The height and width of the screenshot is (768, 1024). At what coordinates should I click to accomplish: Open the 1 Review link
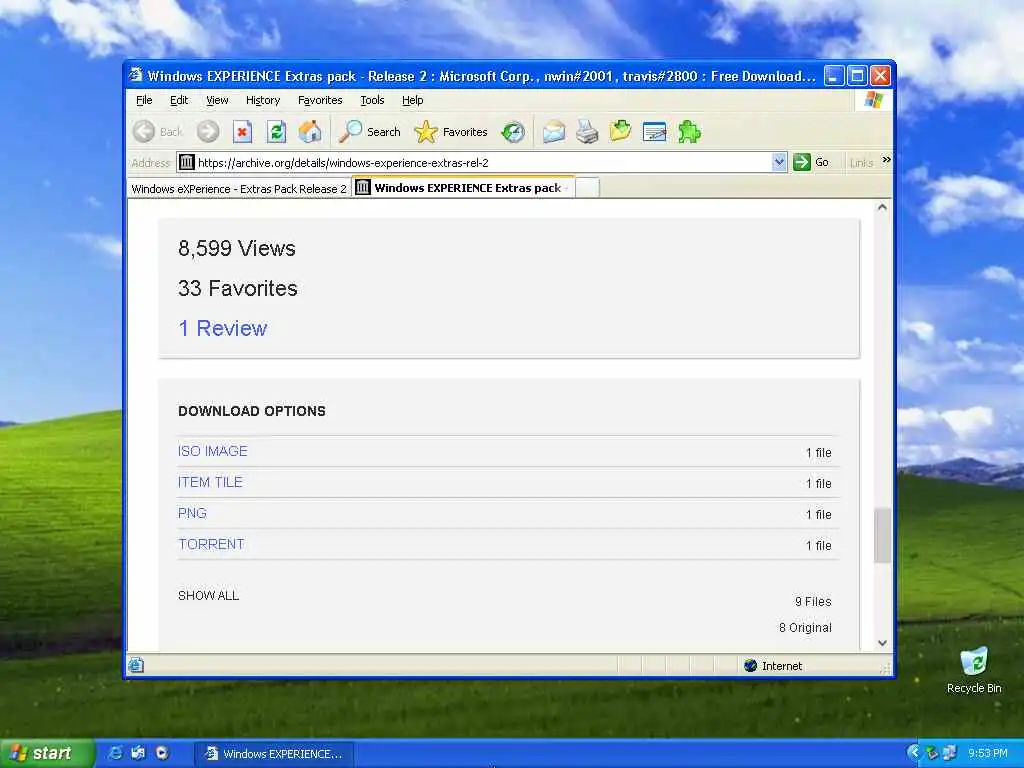click(x=223, y=328)
